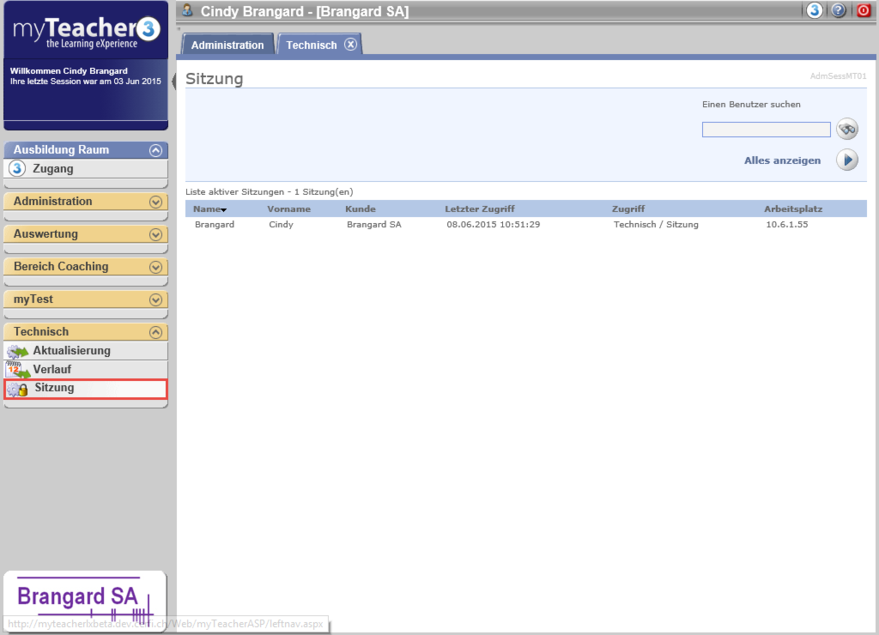
Task: Click the Alles anzeigen play arrow icon
Action: (847, 160)
